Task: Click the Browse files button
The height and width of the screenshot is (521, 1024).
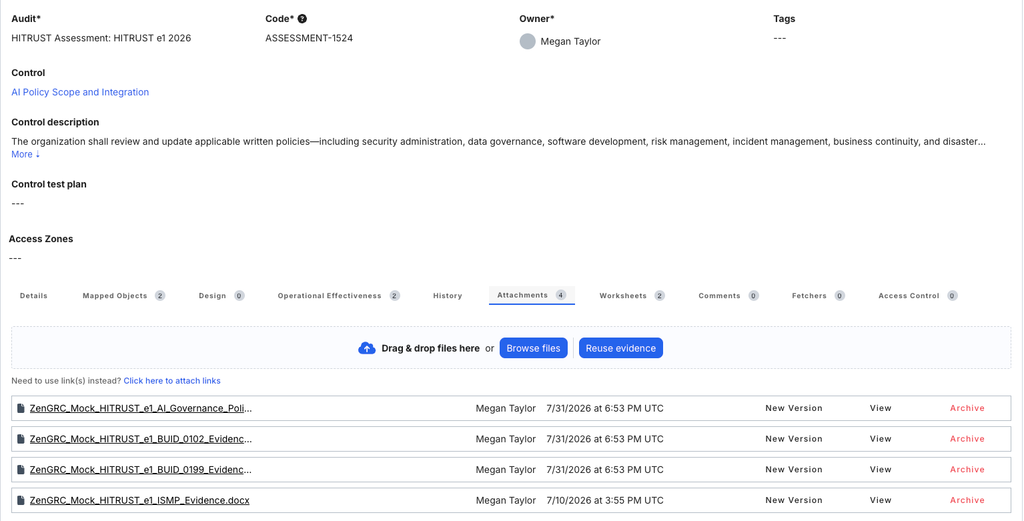Action: click(534, 348)
